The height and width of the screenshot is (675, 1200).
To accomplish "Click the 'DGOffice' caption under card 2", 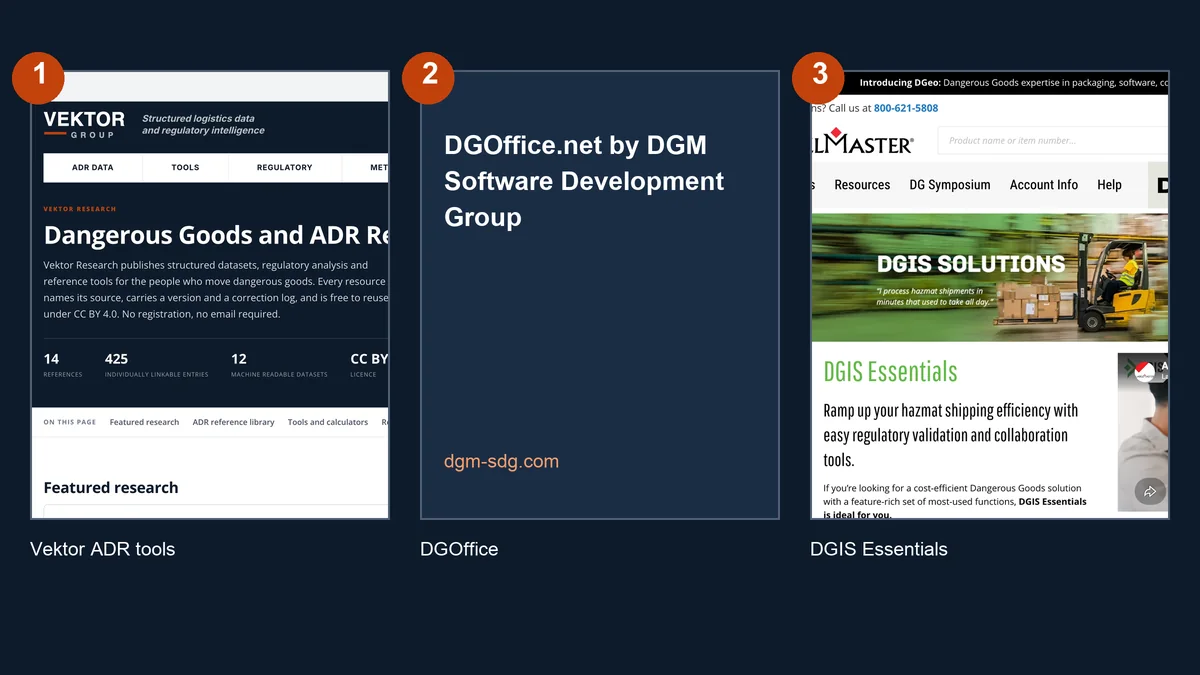I will tap(459, 549).
